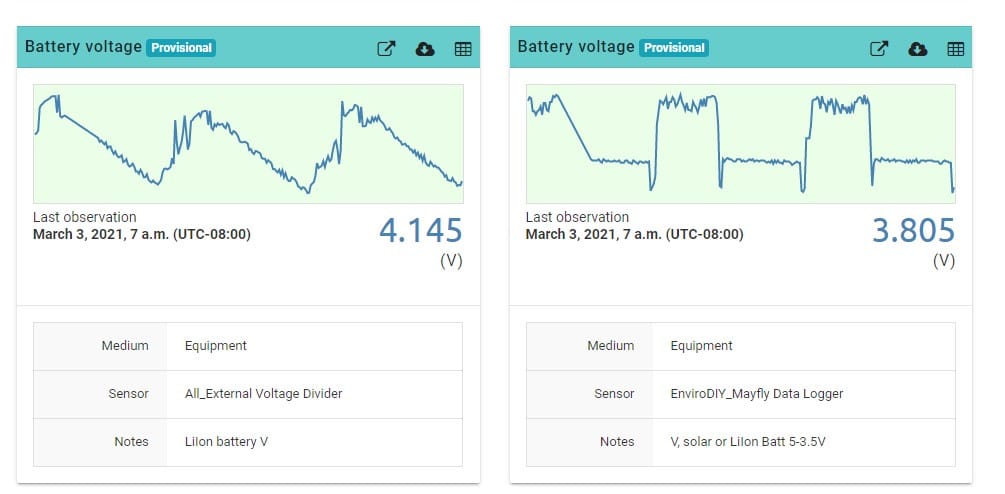The image size is (1005, 494).
Task: Click the sparkline chart above the 3.805 reading
Action: click(740, 143)
